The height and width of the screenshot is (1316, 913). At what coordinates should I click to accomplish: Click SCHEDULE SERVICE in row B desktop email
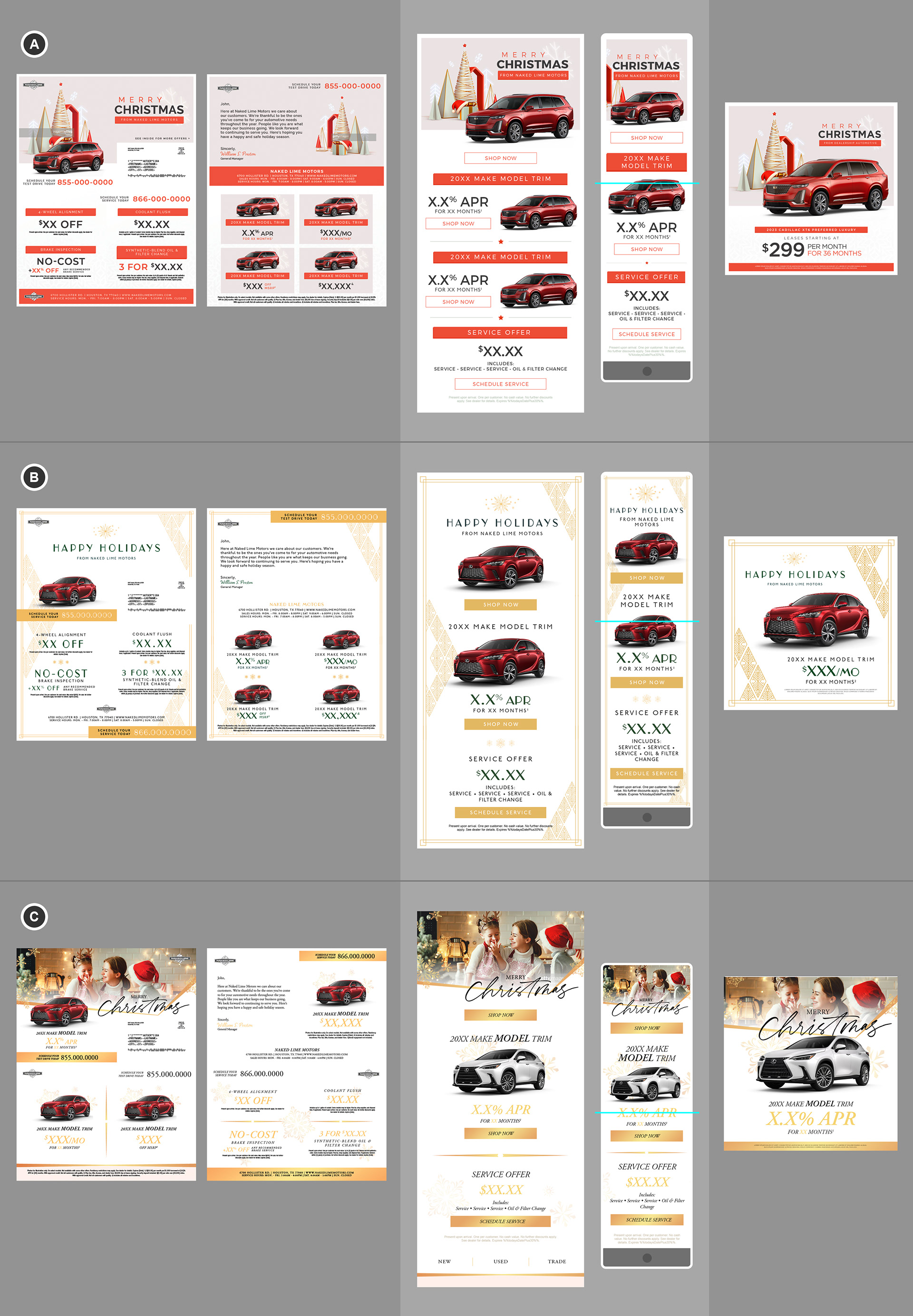501,812
